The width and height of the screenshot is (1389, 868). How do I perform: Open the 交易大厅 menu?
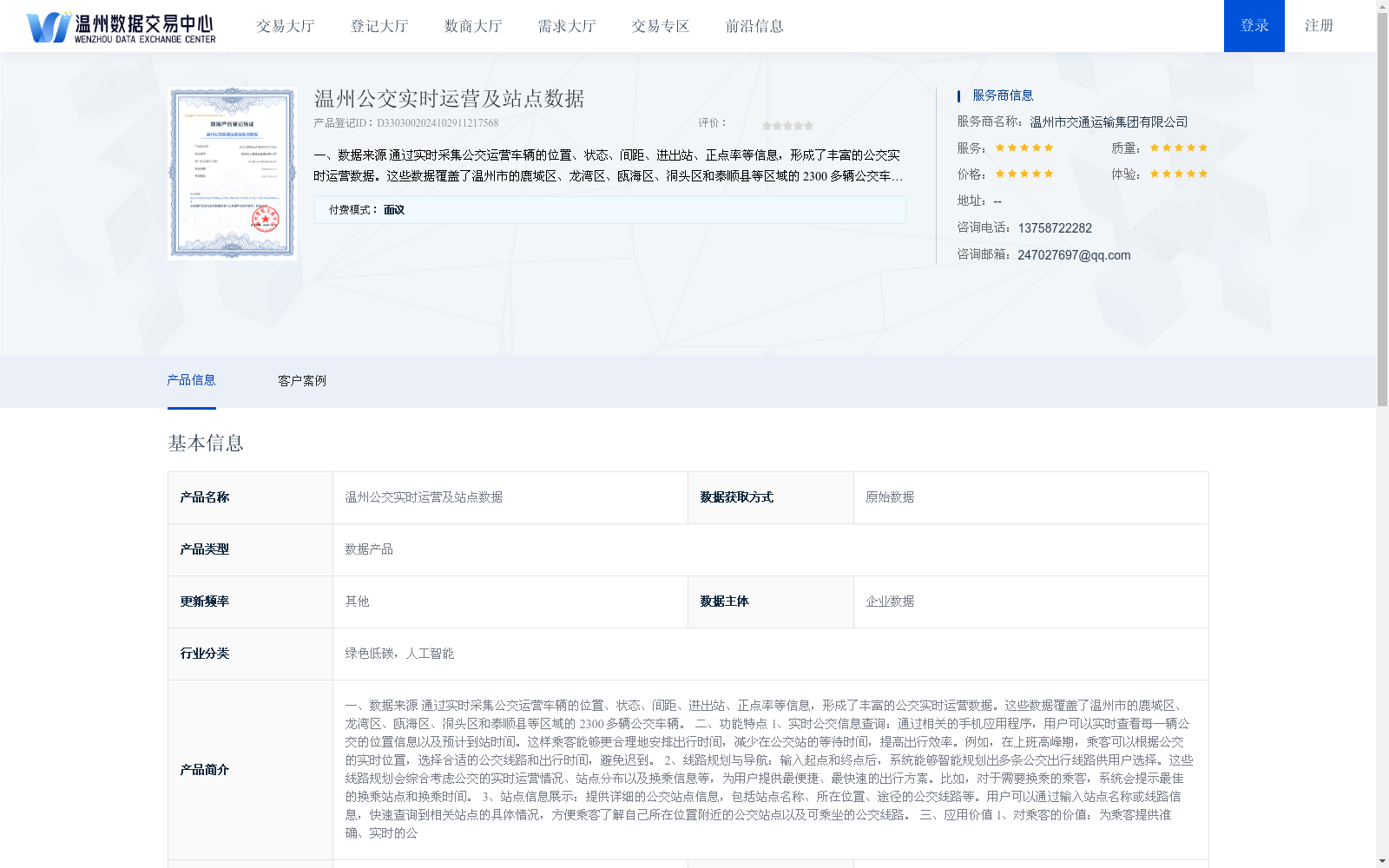click(x=286, y=26)
